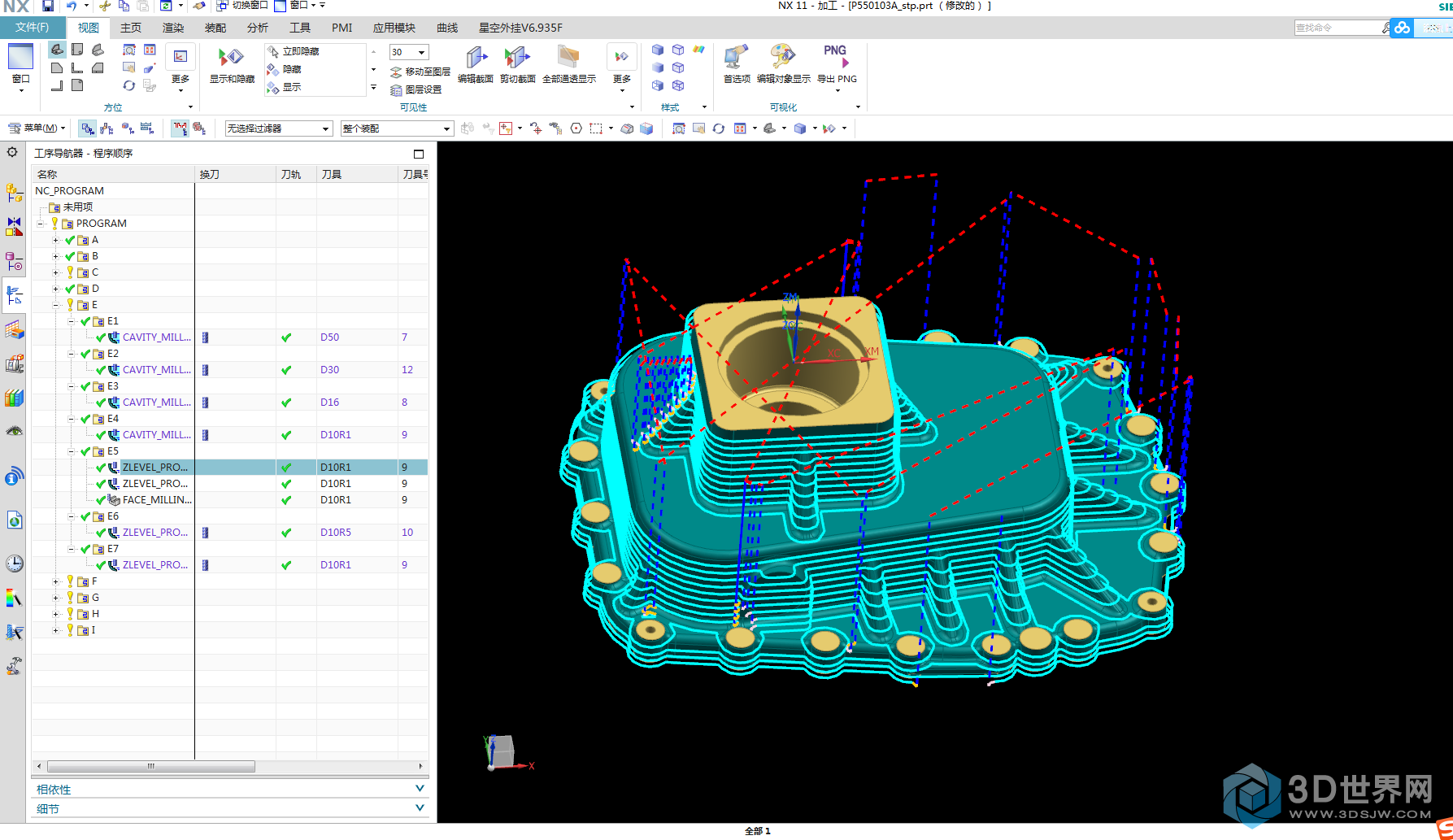Toggle the 隐藏 hide option

(x=285, y=70)
